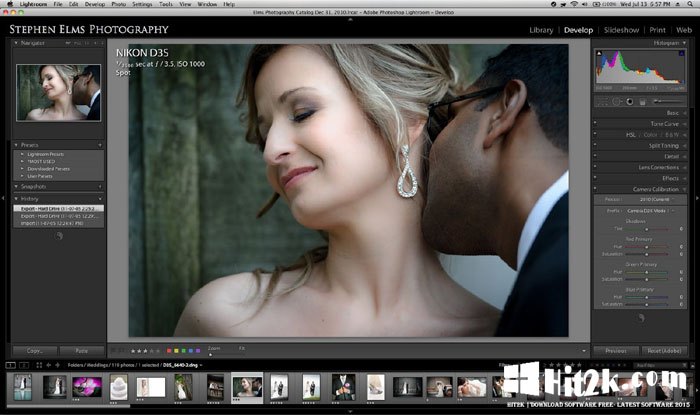Select the Crop Overlay tool icon
Image resolution: width=700 pixels, height=415 pixels.
tap(602, 102)
